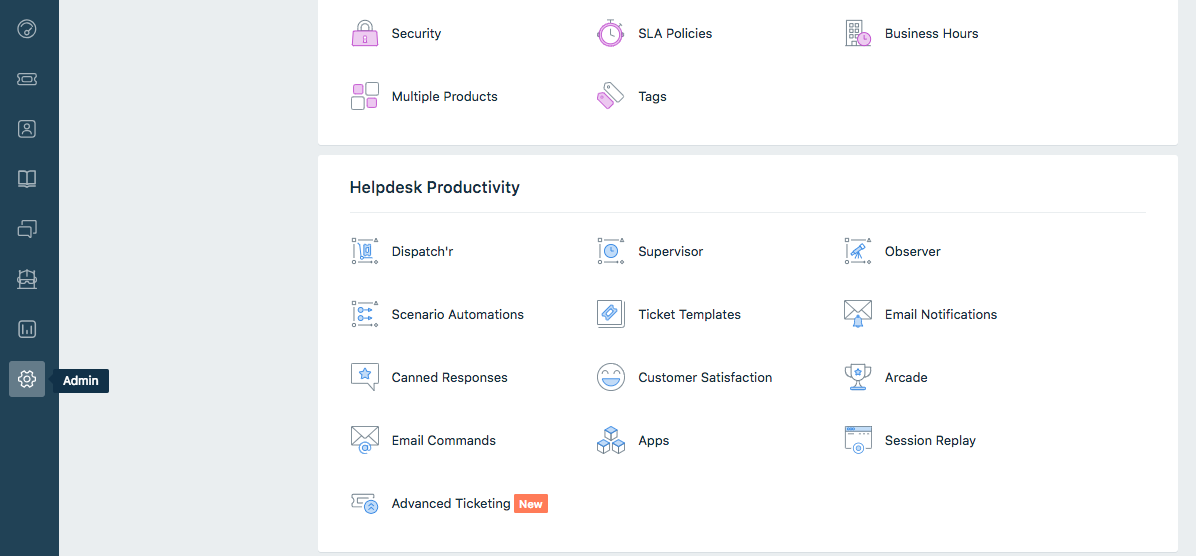The height and width of the screenshot is (556, 1196).
Task: Go to Scenario Automations
Action: pyautogui.click(x=457, y=315)
